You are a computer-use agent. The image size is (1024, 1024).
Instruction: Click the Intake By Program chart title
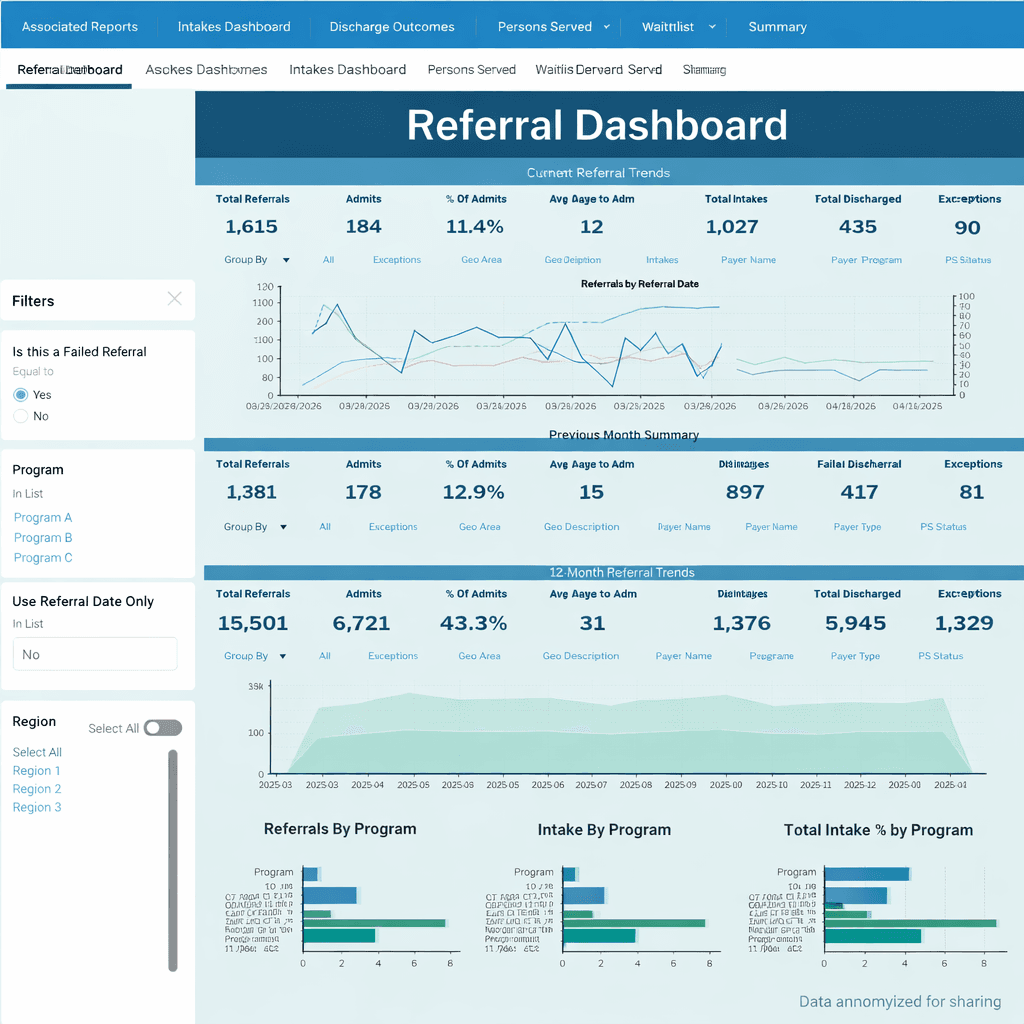(x=604, y=829)
